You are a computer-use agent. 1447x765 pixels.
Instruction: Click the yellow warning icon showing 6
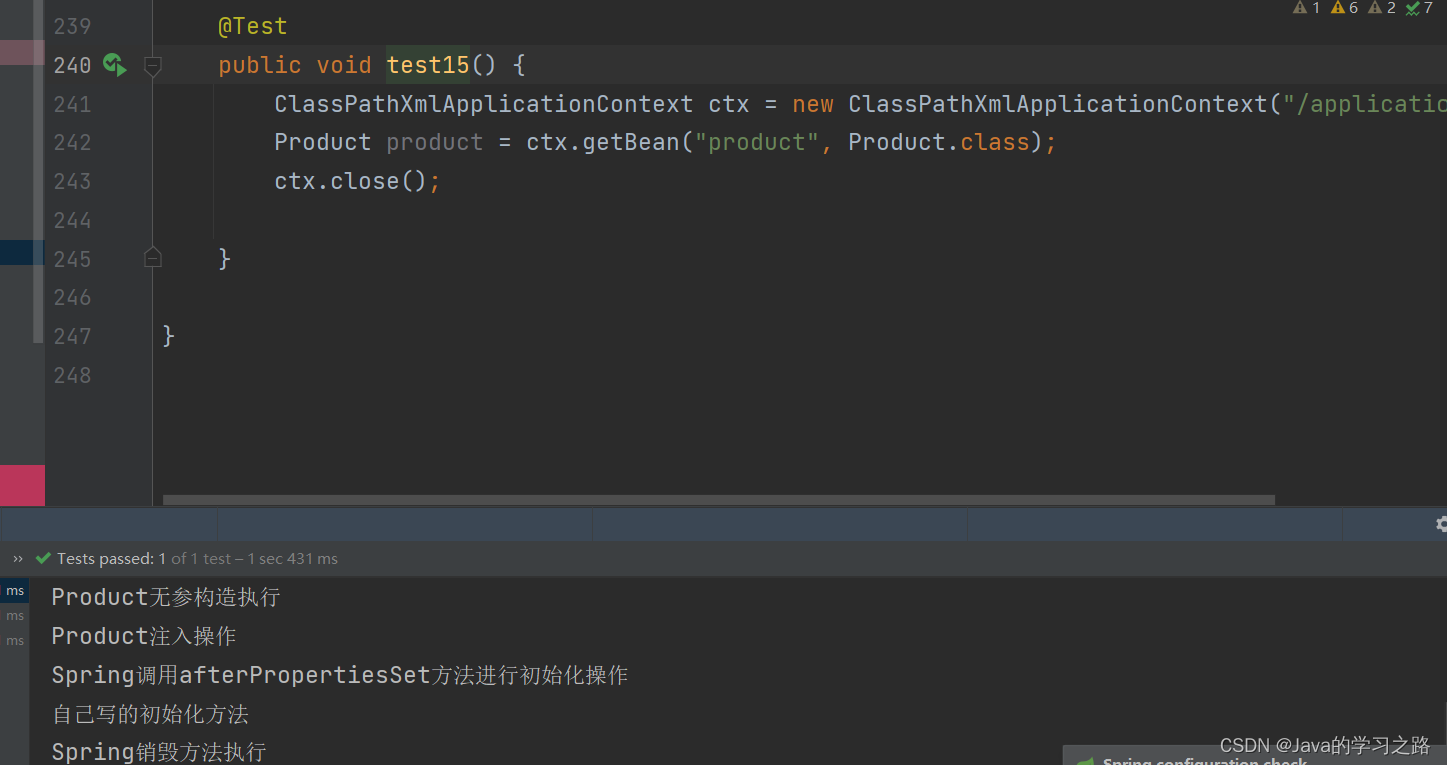point(1338,8)
